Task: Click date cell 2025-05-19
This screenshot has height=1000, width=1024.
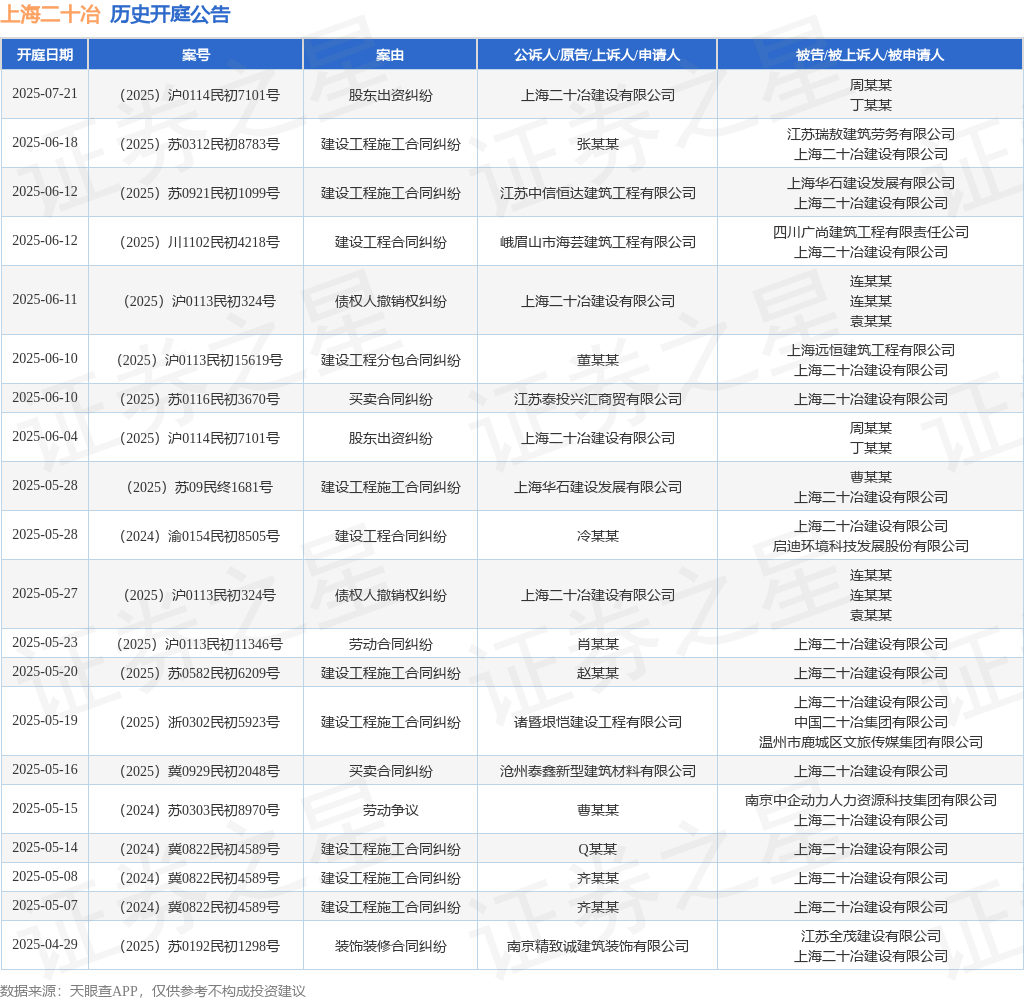Action: (44, 720)
